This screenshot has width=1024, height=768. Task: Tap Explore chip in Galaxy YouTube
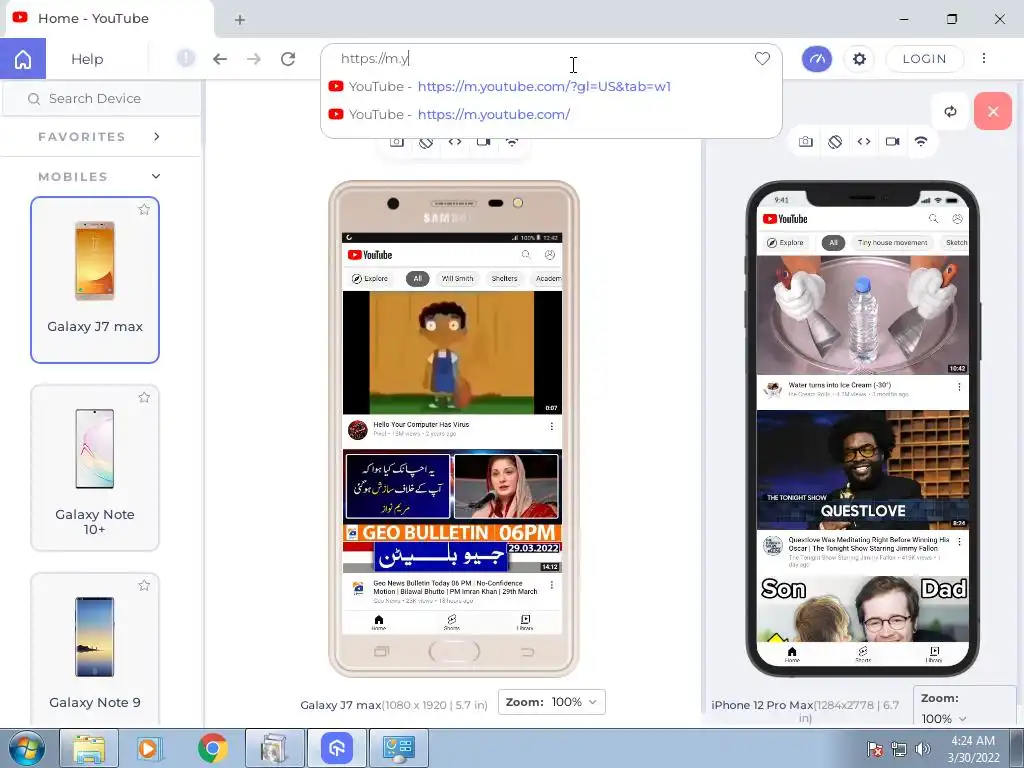pyautogui.click(x=370, y=279)
